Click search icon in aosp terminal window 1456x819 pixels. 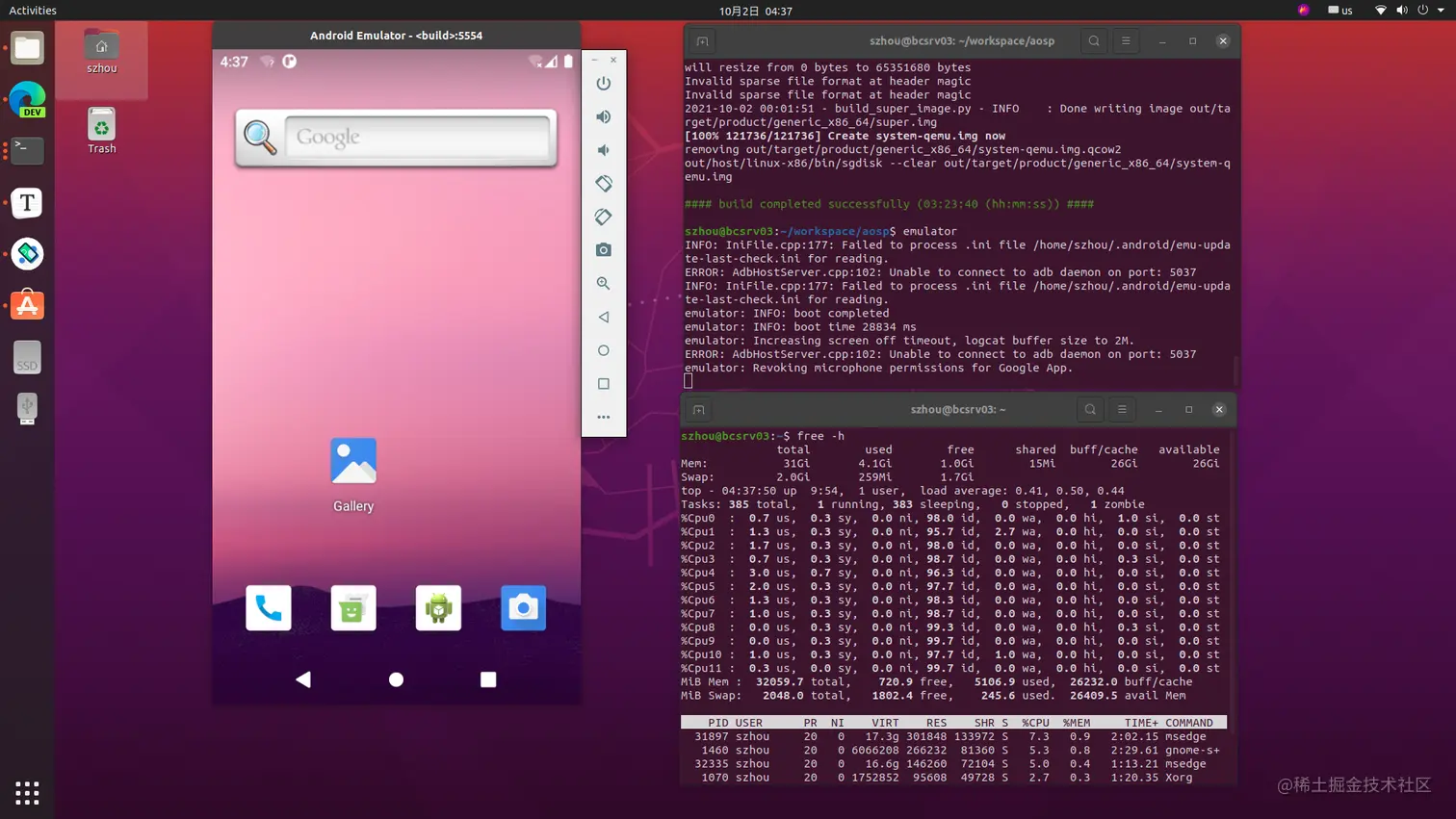(1094, 41)
